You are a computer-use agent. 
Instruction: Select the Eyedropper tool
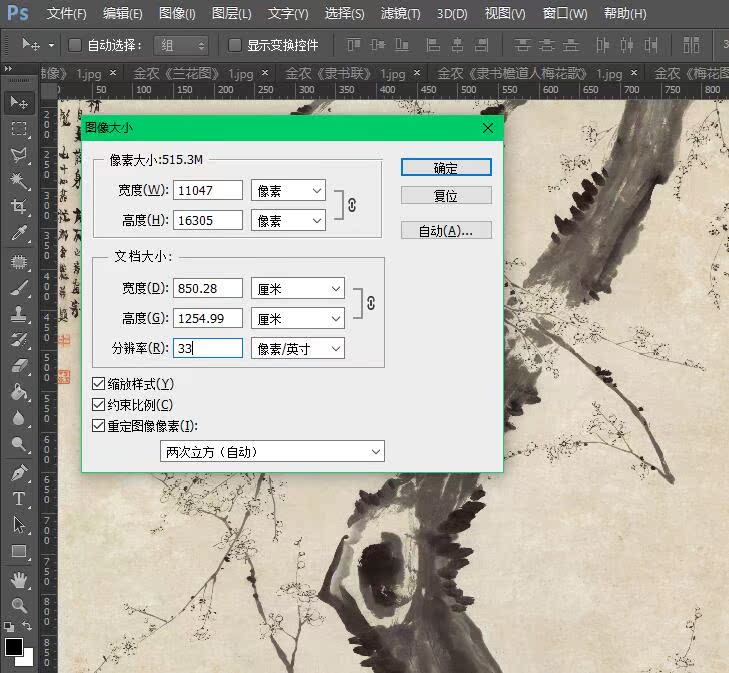(x=19, y=233)
